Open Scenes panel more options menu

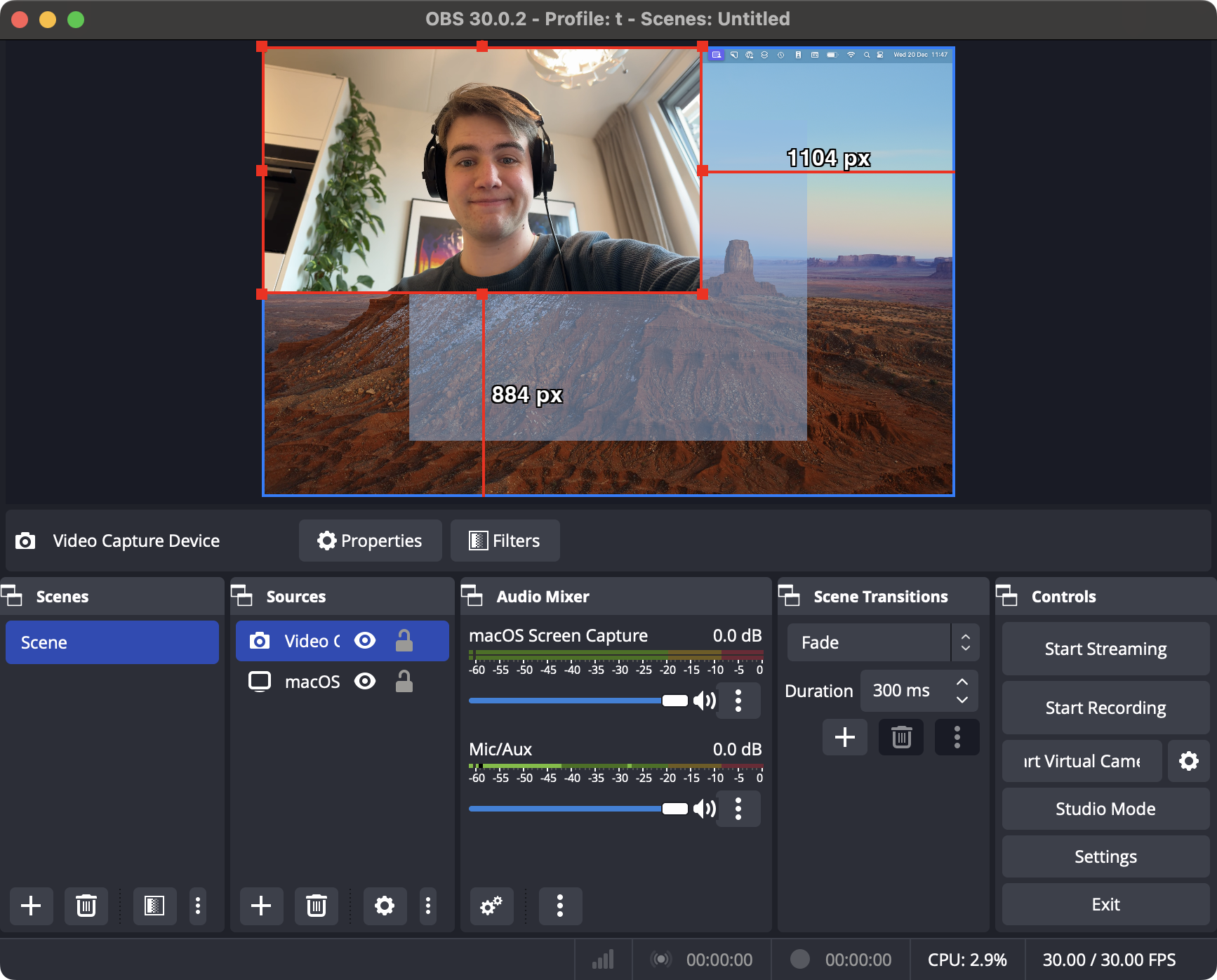(198, 906)
